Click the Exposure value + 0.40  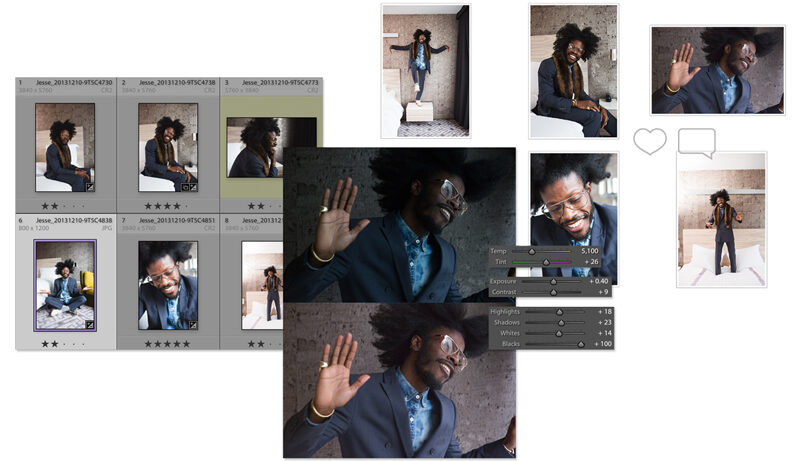(598, 281)
